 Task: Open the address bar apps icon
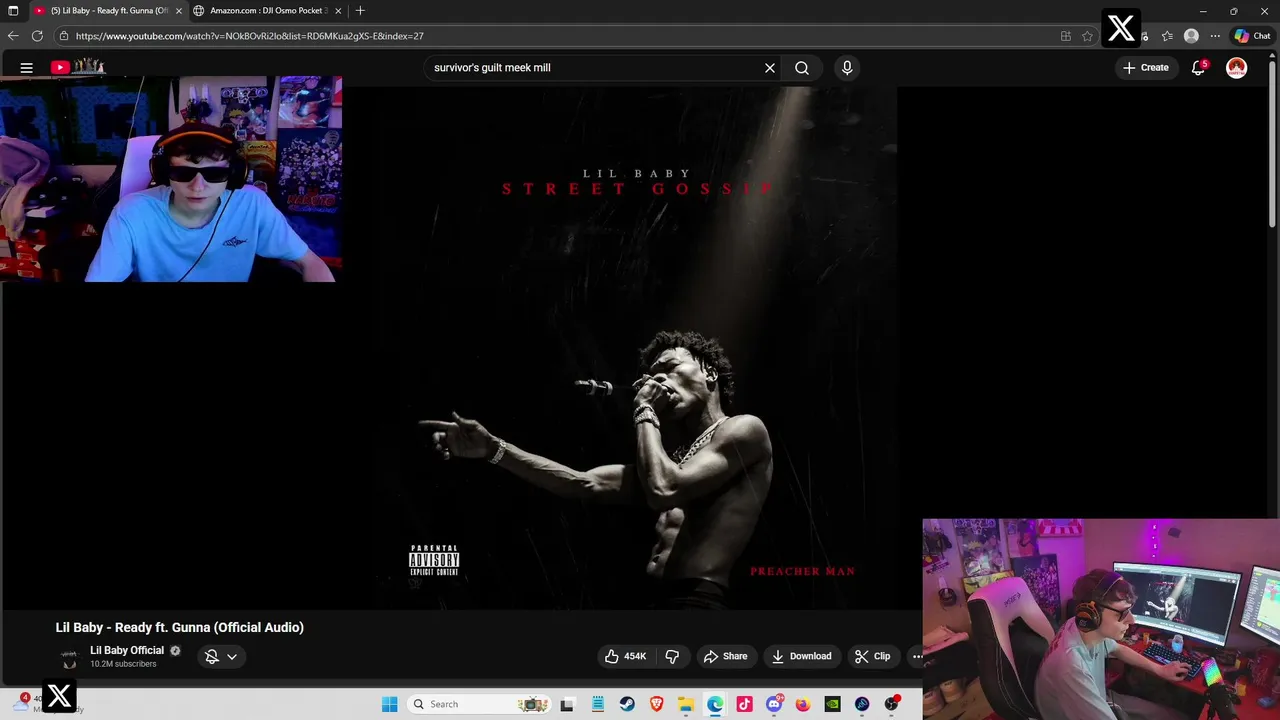1066,36
